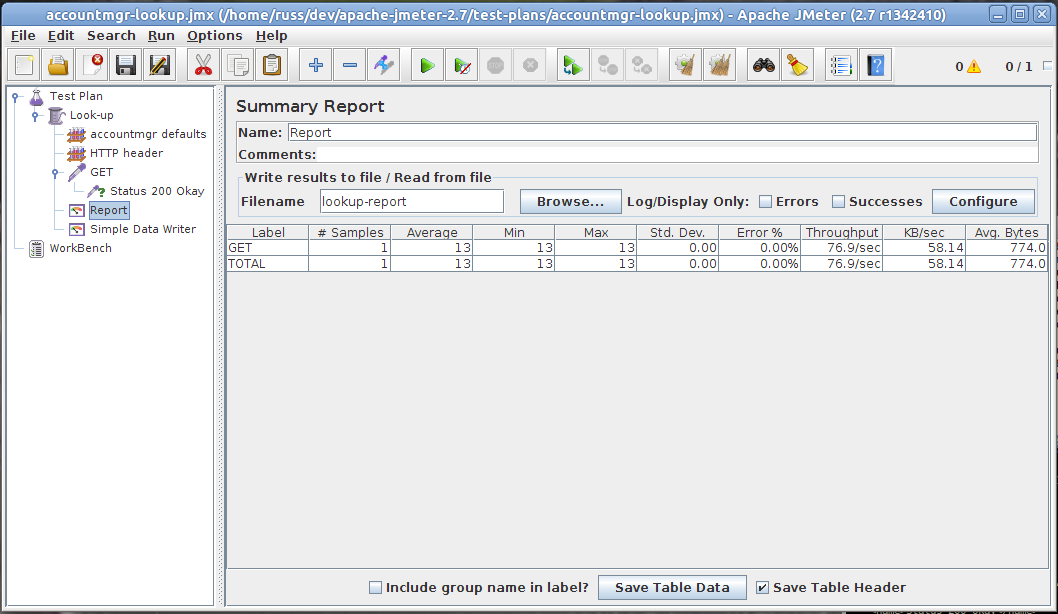Toggle the Errors only checkbox
The width and height of the screenshot is (1058, 614).
coord(765,201)
